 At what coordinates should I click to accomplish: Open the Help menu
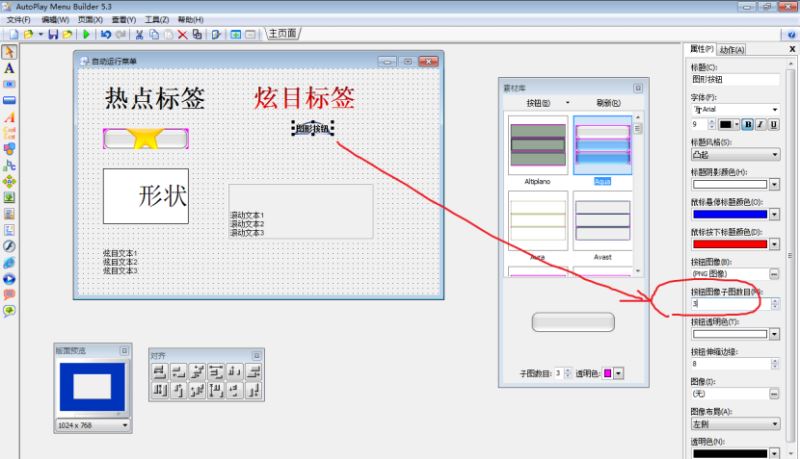(190, 19)
